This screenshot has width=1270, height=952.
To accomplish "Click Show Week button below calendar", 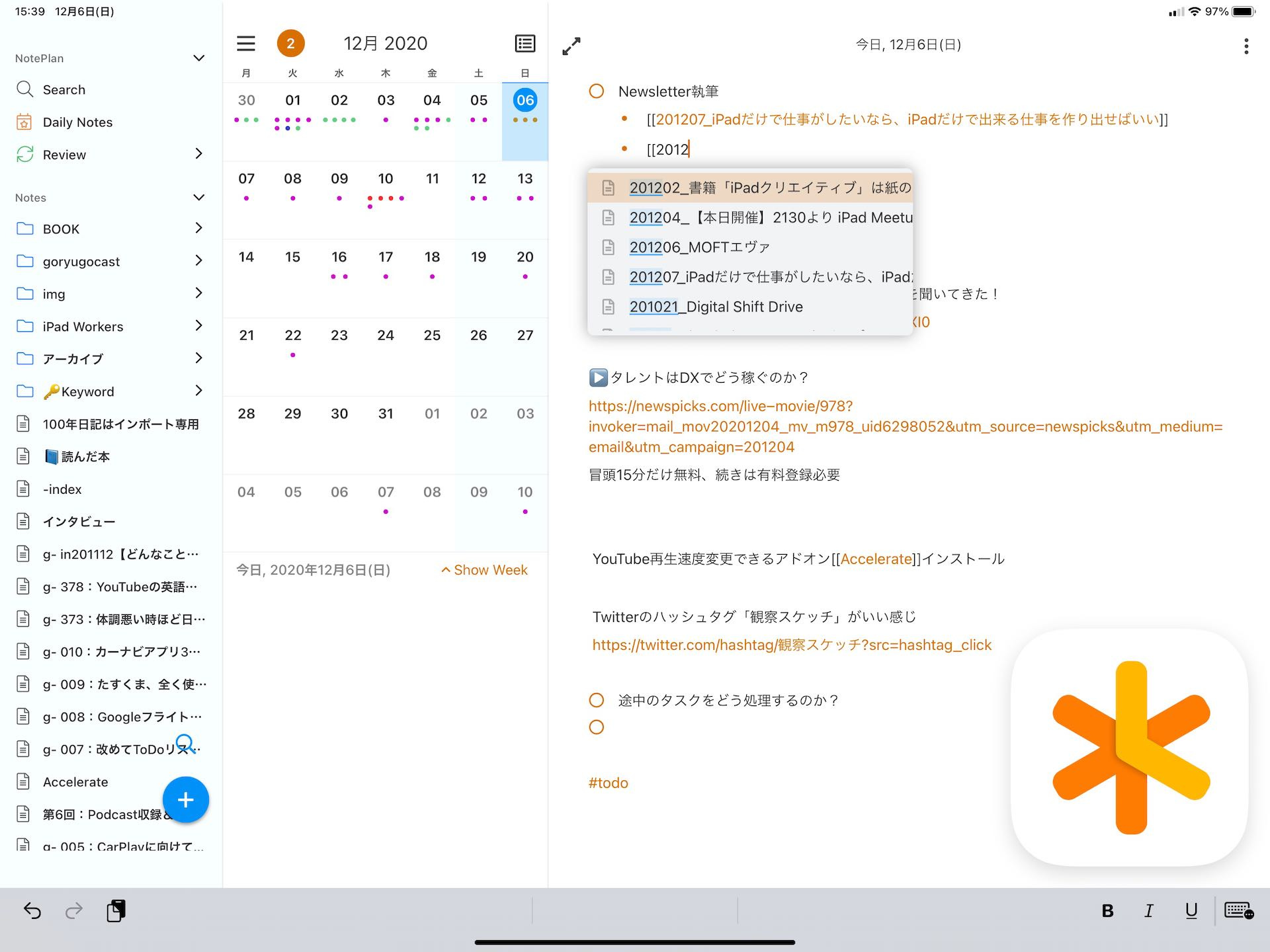I will pos(484,570).
